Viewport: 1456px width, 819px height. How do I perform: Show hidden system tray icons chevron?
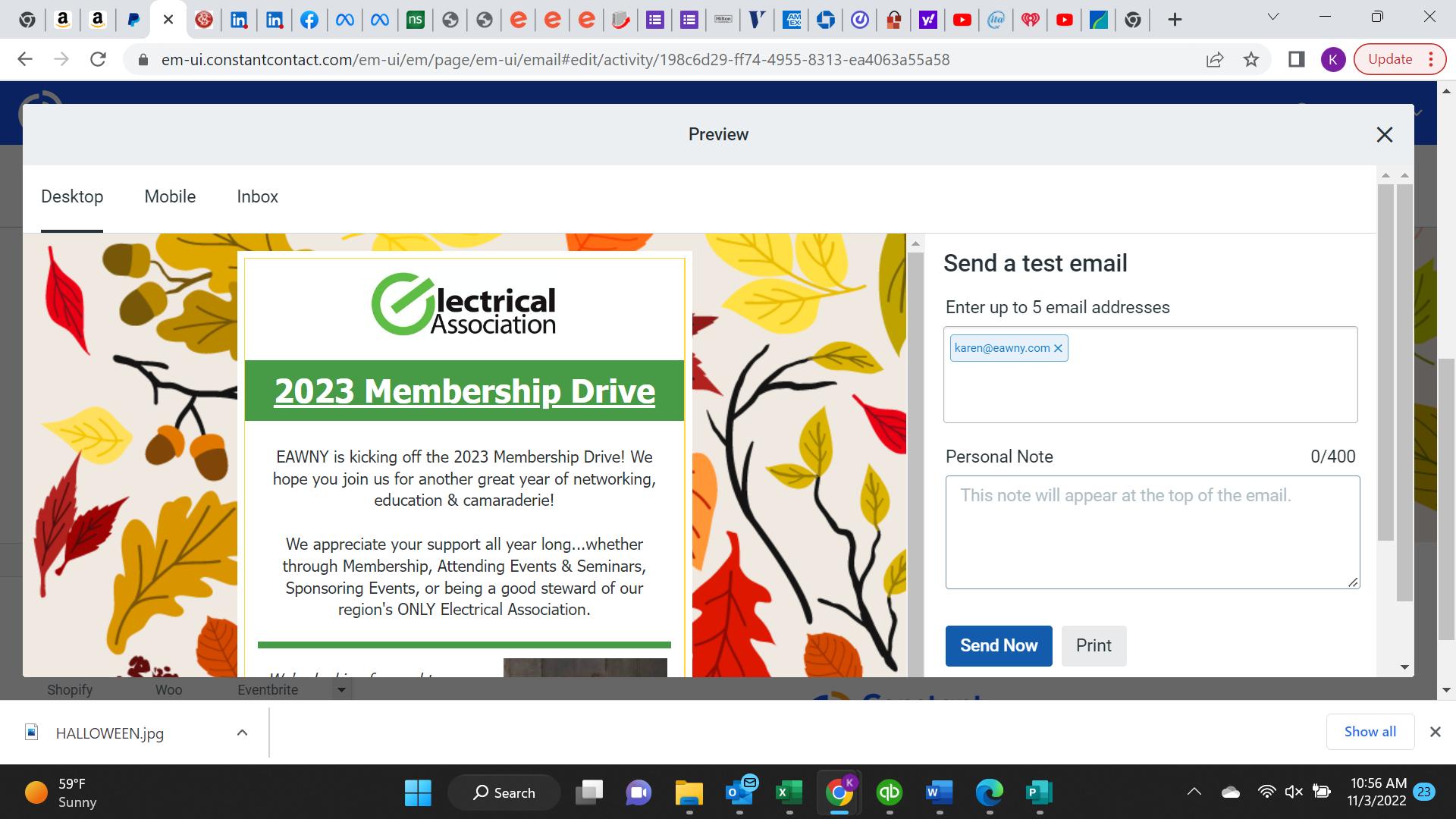tap(1194, 792)
